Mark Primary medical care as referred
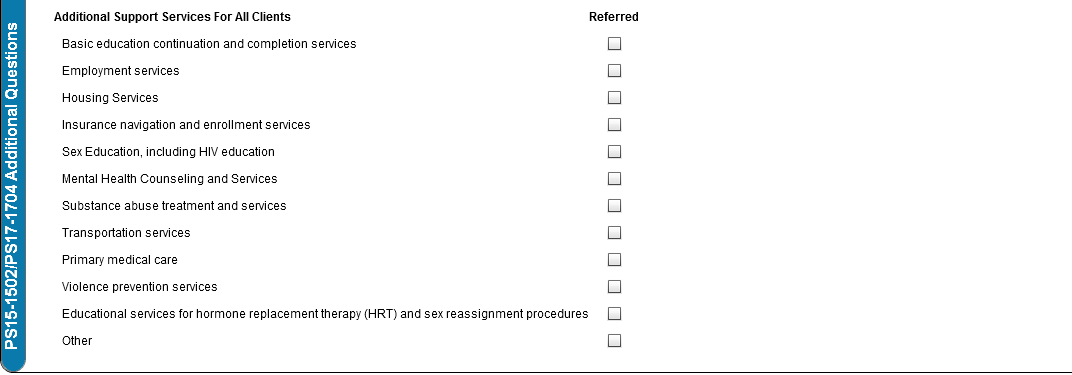The height and width of the screenshot is (375, 1072). (x=614, y=260)
